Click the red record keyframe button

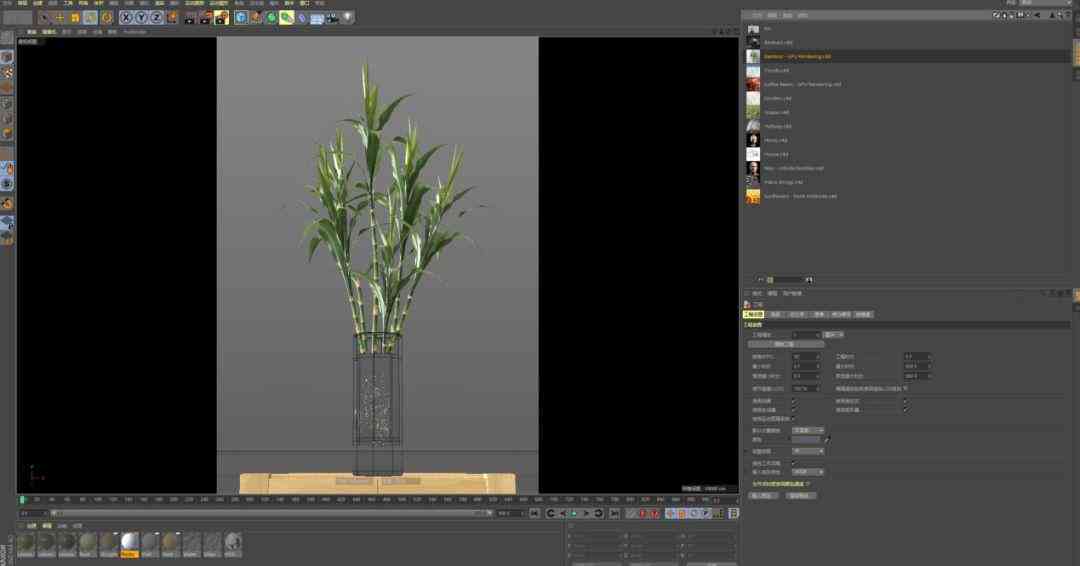[643, 514]
